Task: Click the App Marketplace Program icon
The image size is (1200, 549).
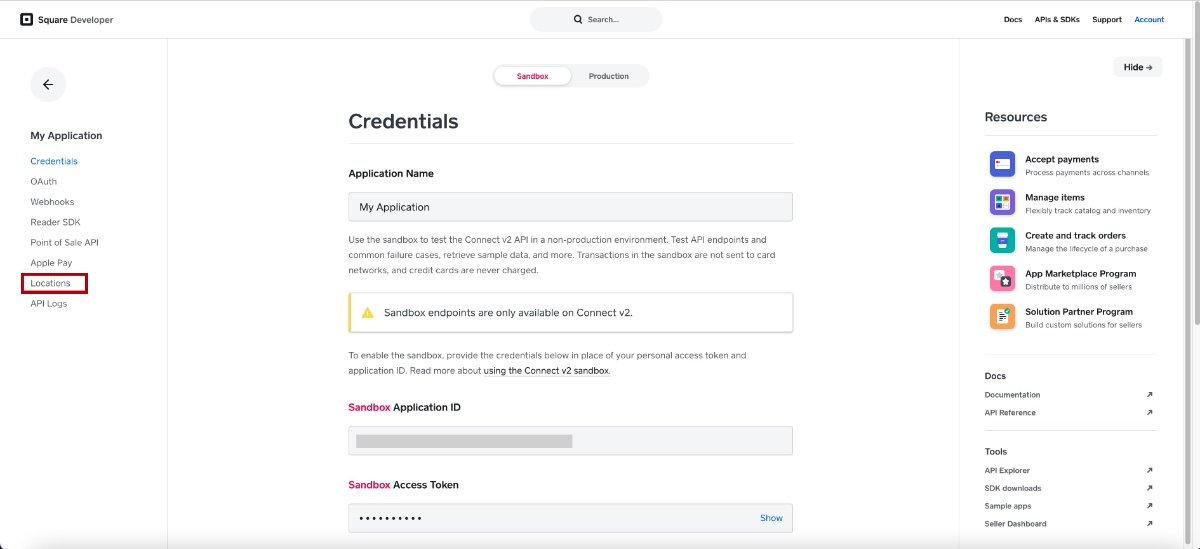Action: click(1002, 278)
